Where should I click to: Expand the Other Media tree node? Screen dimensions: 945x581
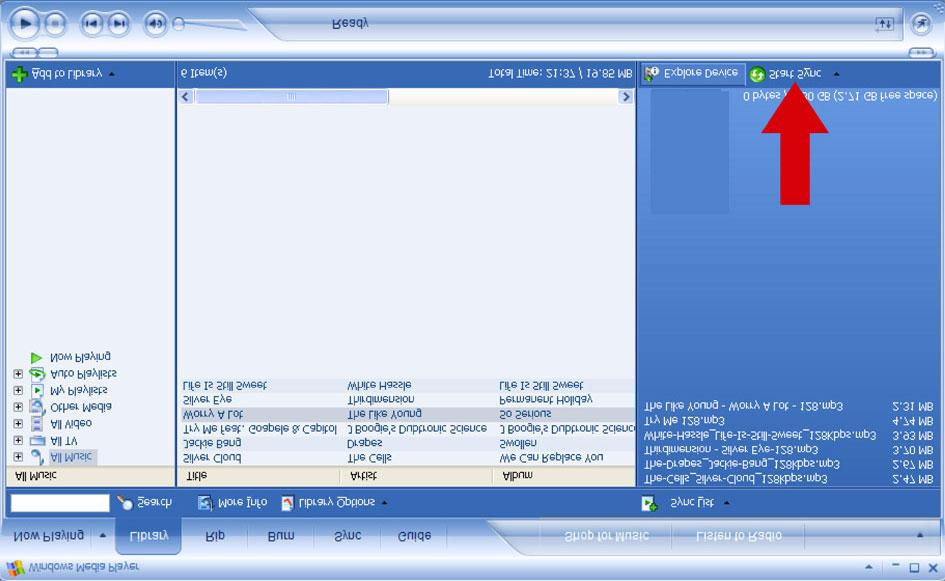point(18,407)
